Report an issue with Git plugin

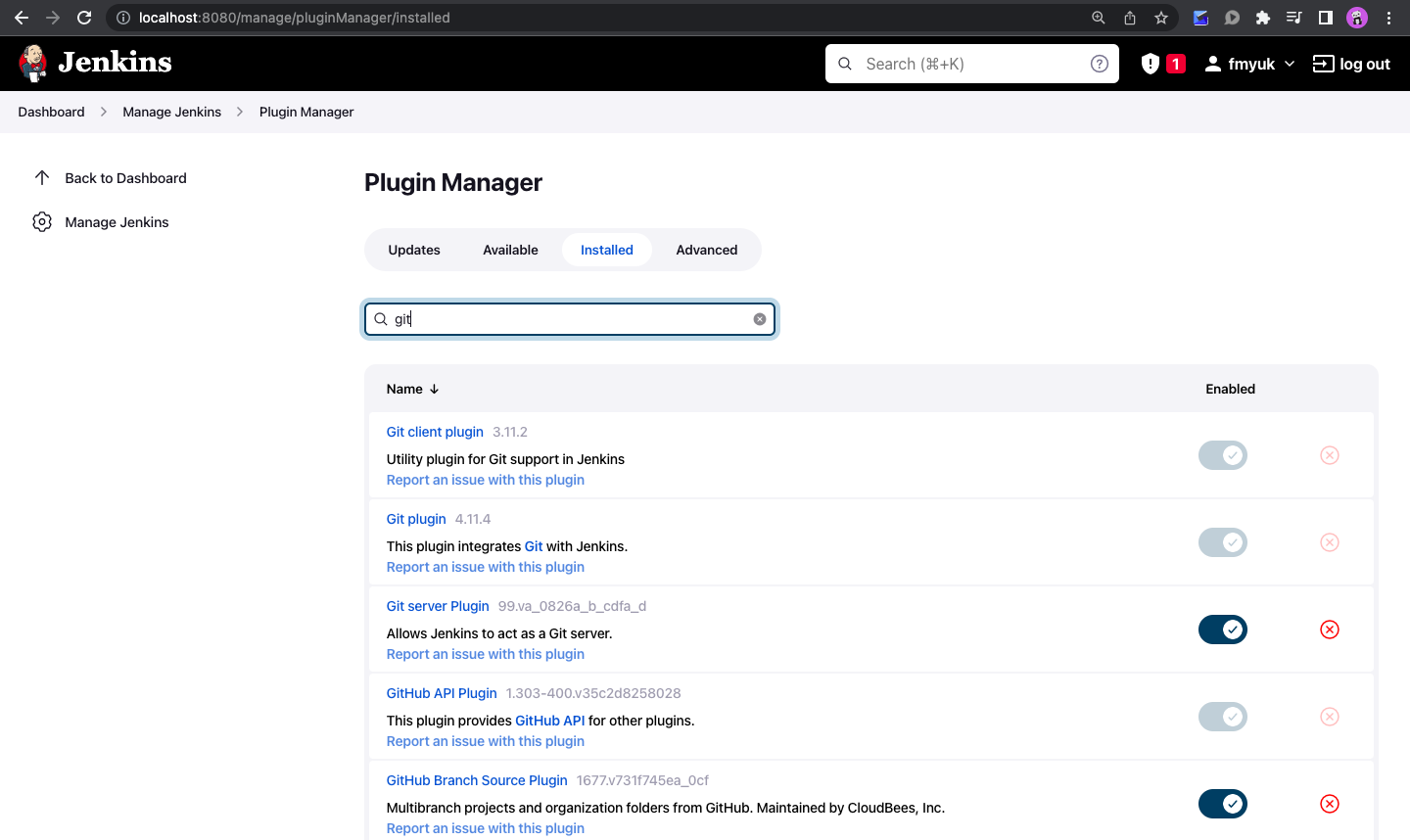(x=485, y=566)
